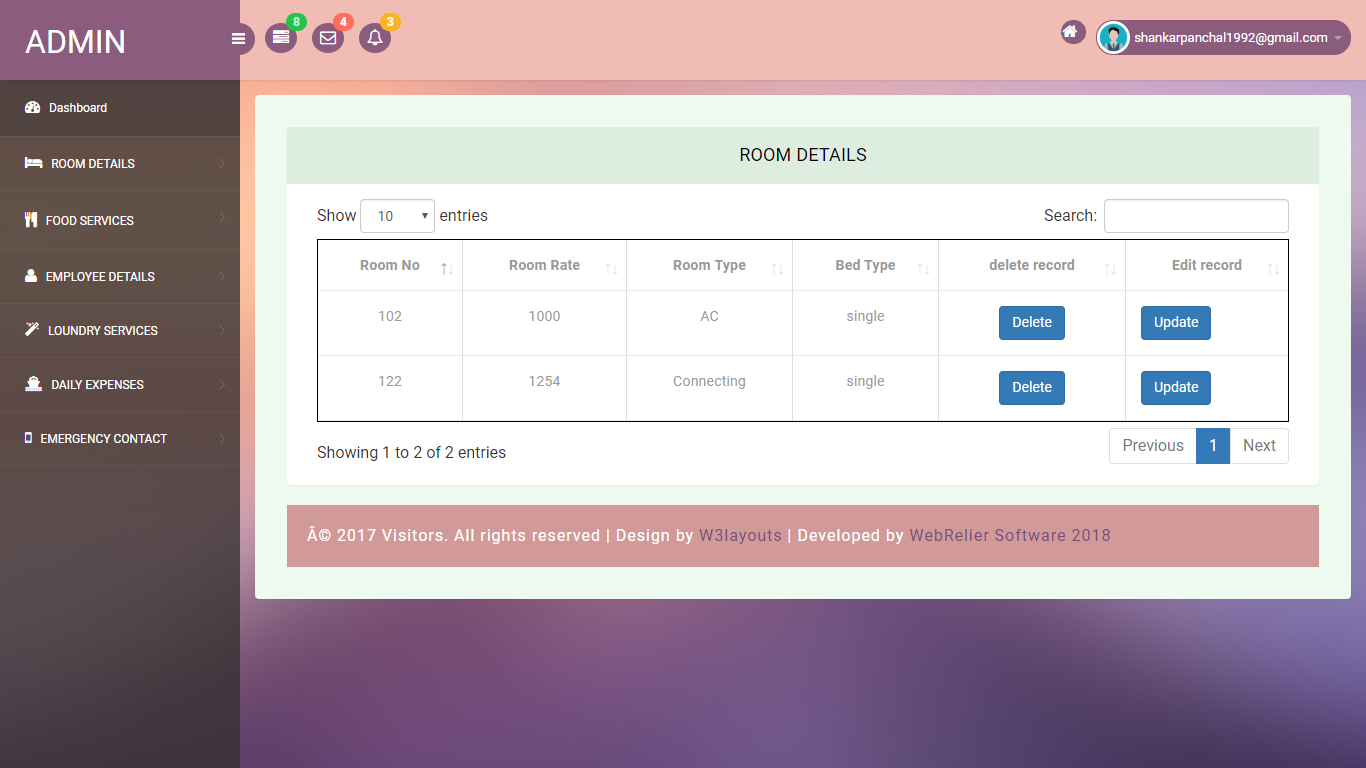
Task: Expand the Room Details sidebar chevron
Action: point(222,163)
